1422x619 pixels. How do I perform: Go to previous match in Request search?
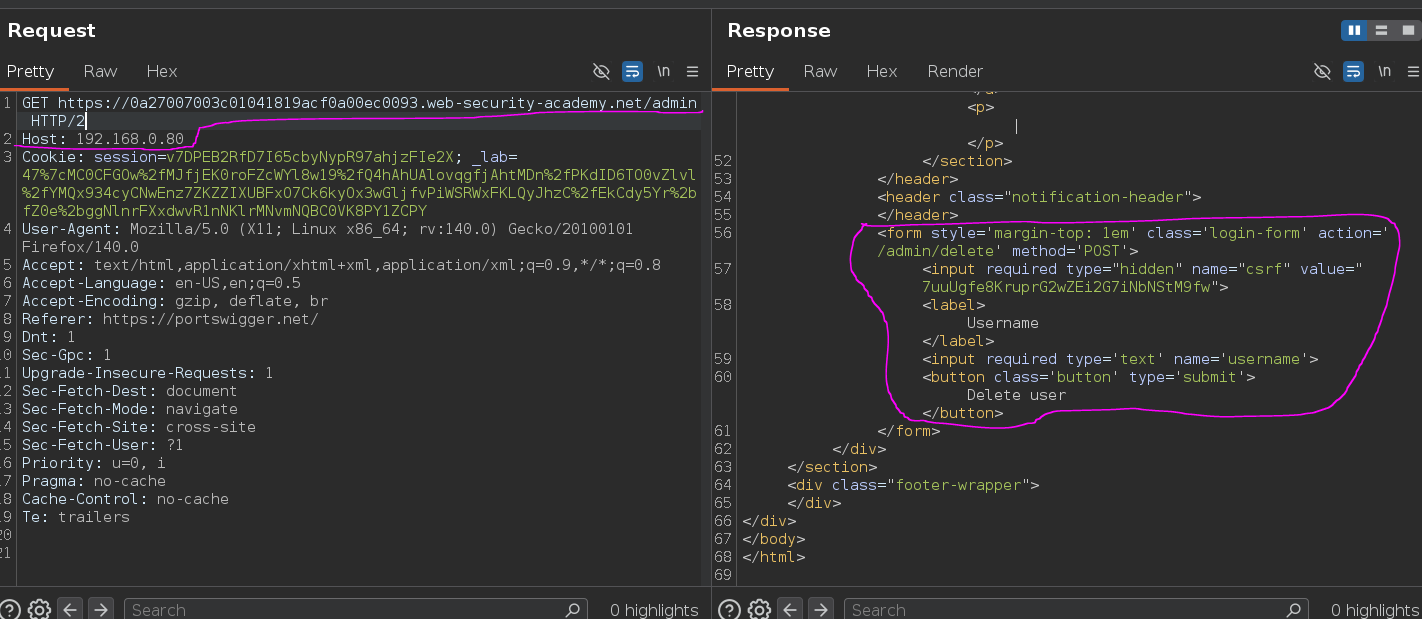pyautogui.click(x=69, y=609)
